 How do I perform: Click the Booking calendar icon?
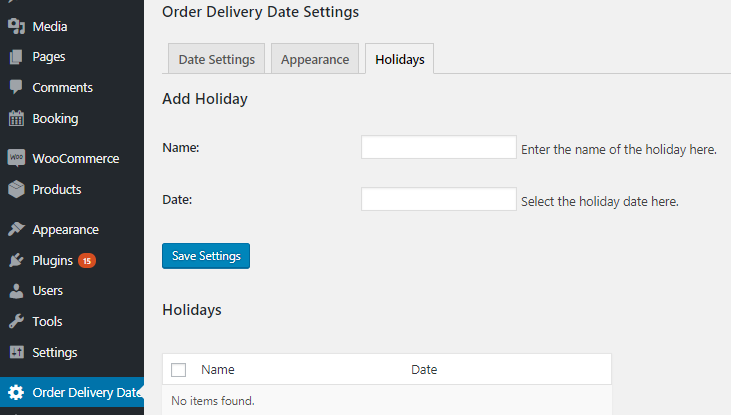[x=16, y=118]
